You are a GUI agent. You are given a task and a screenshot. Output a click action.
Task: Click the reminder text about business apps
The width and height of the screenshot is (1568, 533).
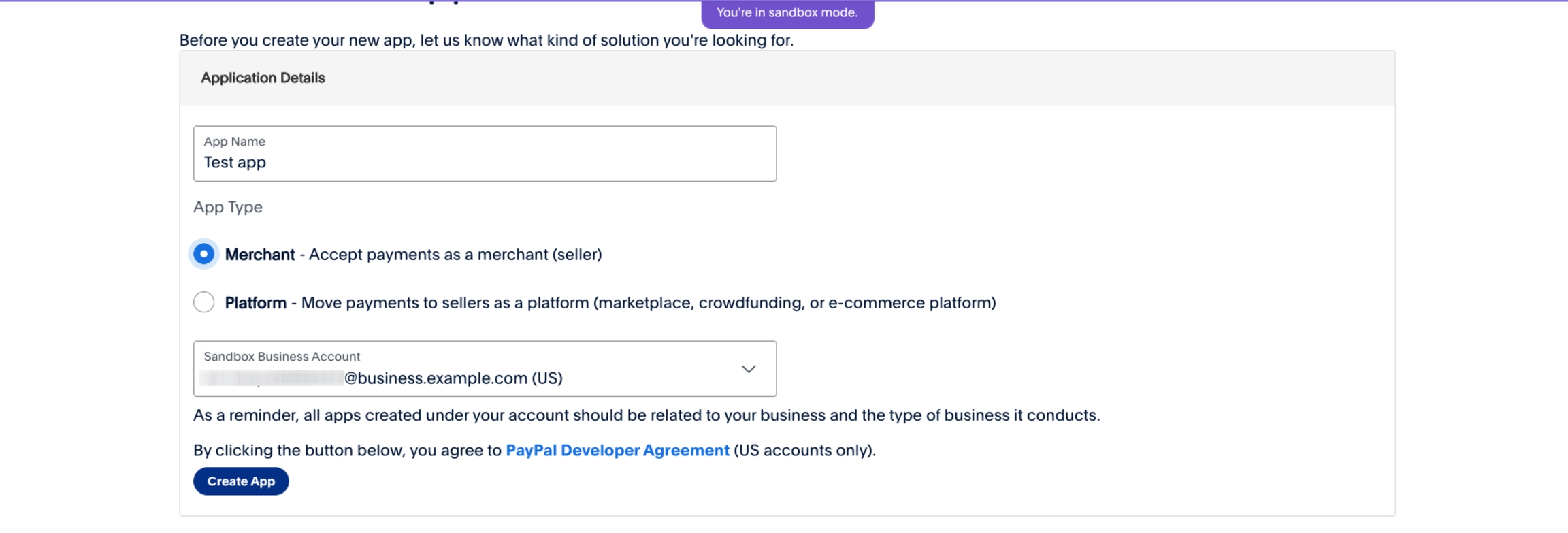(646, 415)
